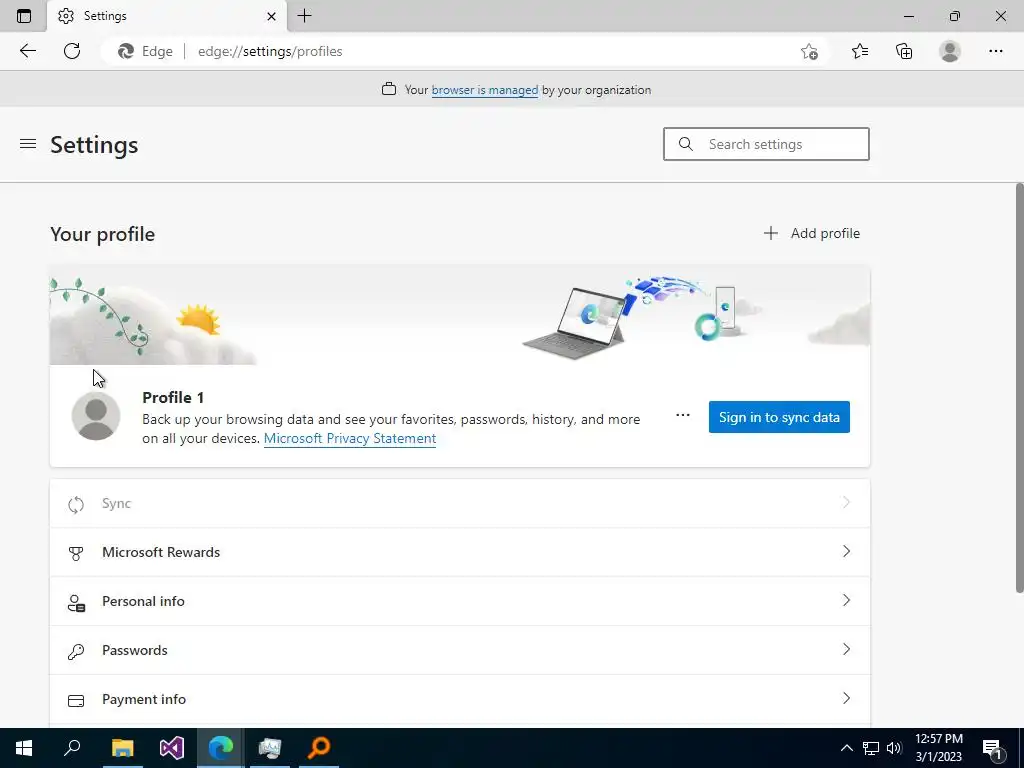Open the settings hamburger menu
The width and height of the screenshot is (1024, 768).
28,144
